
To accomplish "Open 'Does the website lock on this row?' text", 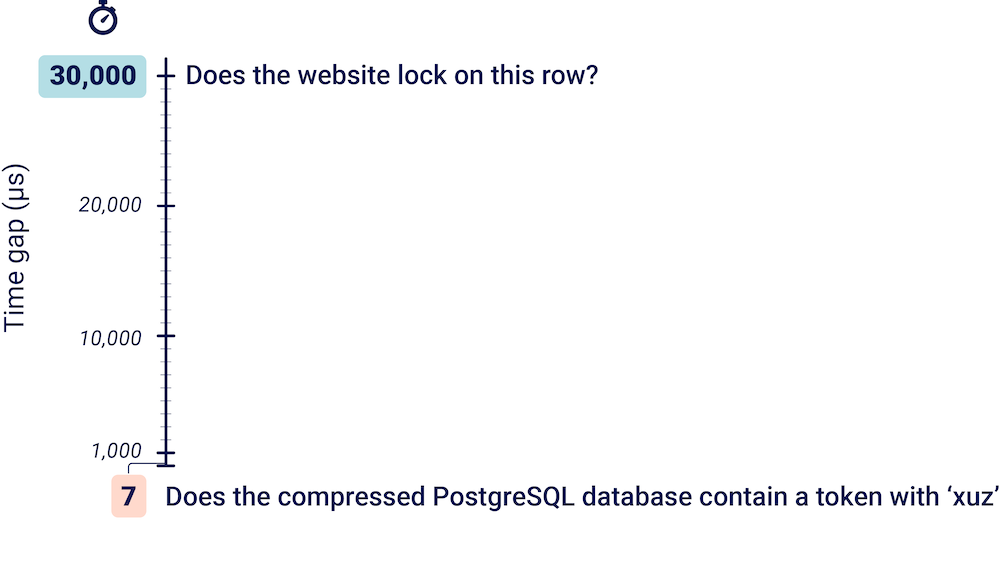I will click(x=392, y=75).
